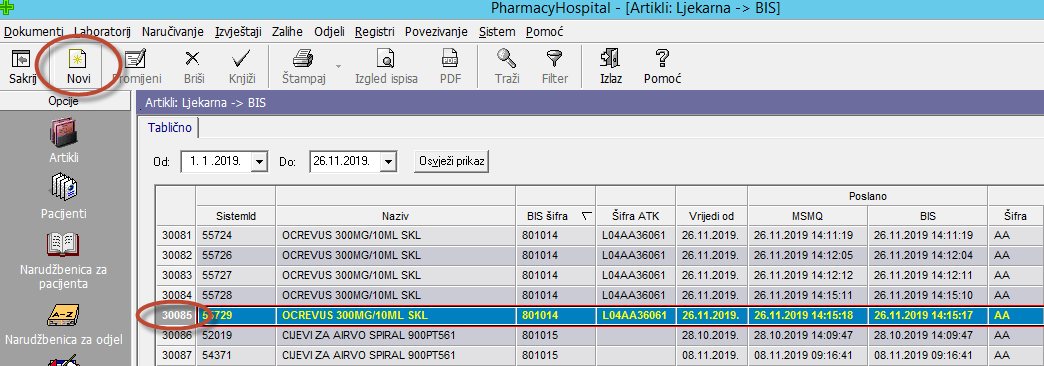This screenshot has height=366, width=1044.
Task: Expand the Od date dropdown
Action: click(x=260, y=161)
